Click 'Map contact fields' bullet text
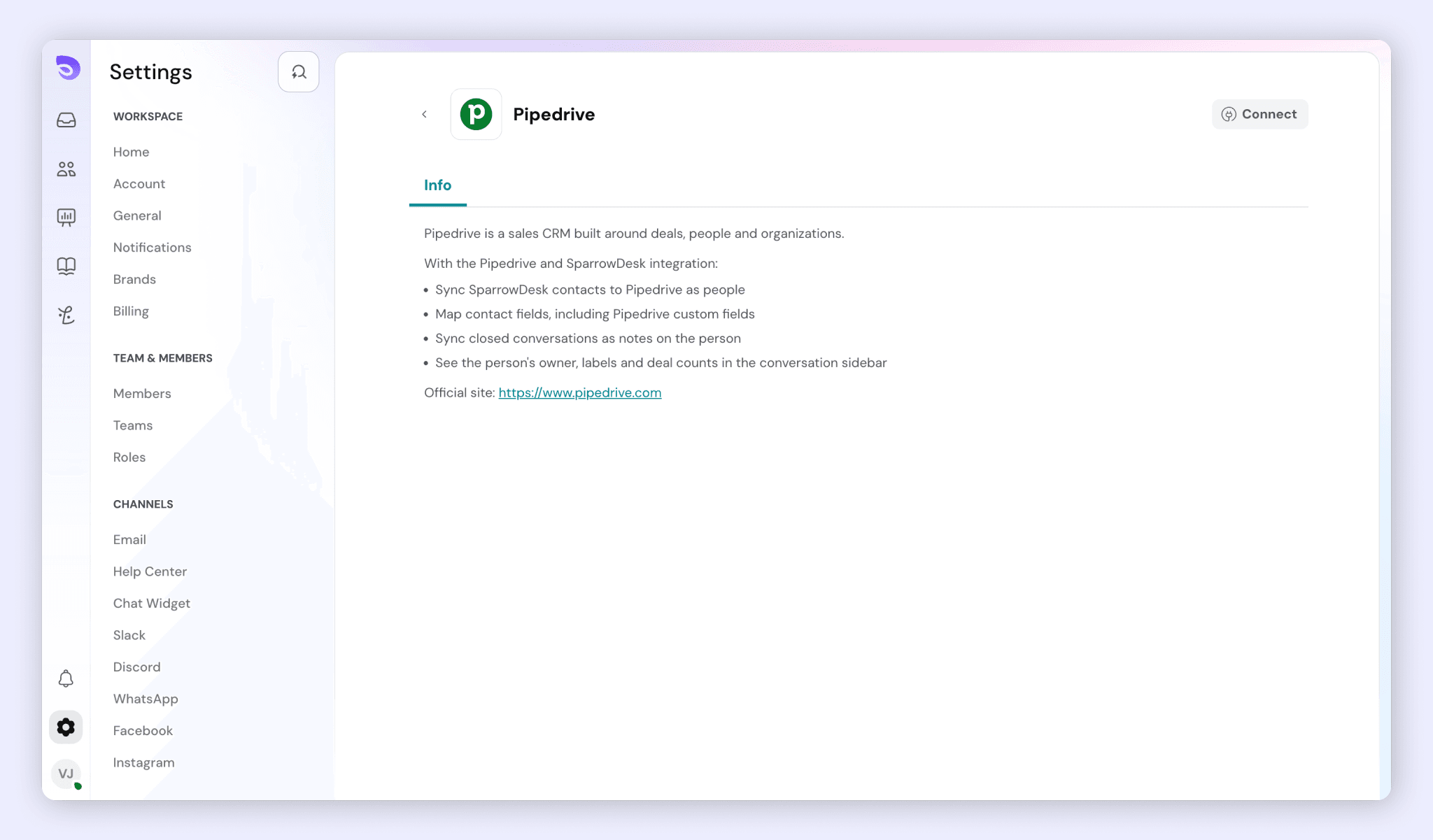1433x840 pixels. [595, 314]
